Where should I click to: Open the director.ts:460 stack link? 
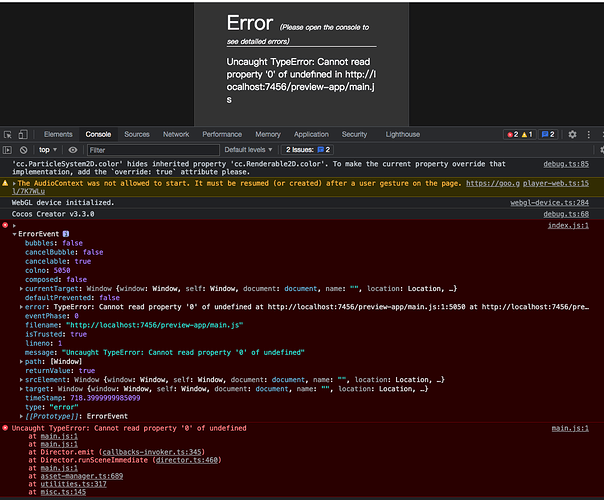point(187,460)
